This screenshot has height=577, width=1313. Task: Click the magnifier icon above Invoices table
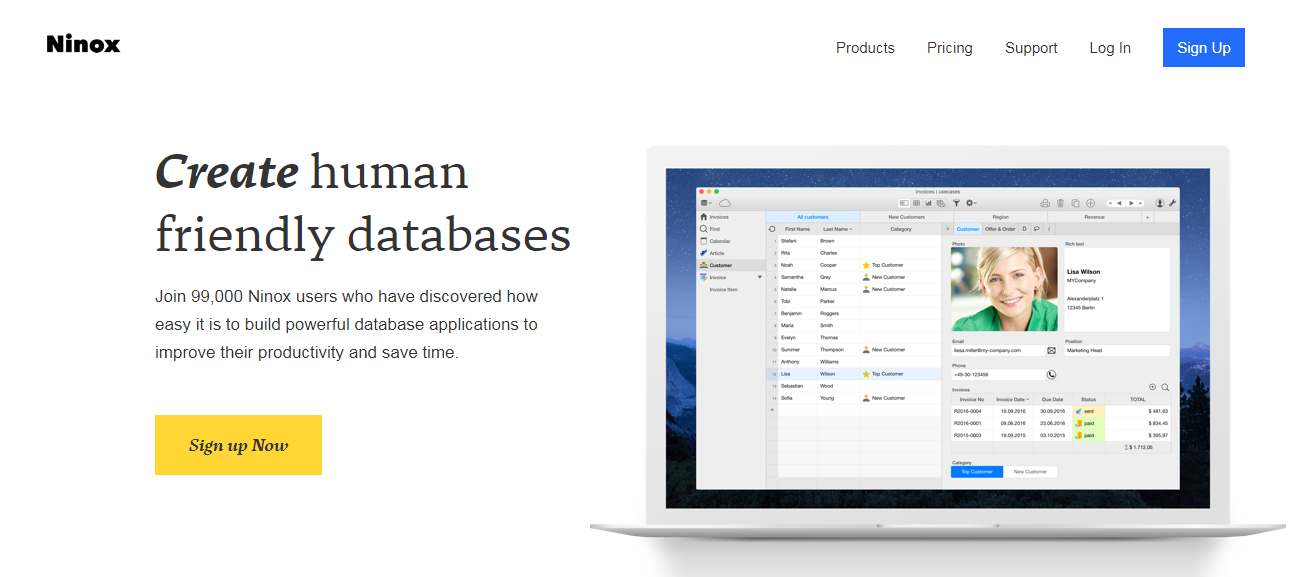(x=1165, y=387)
